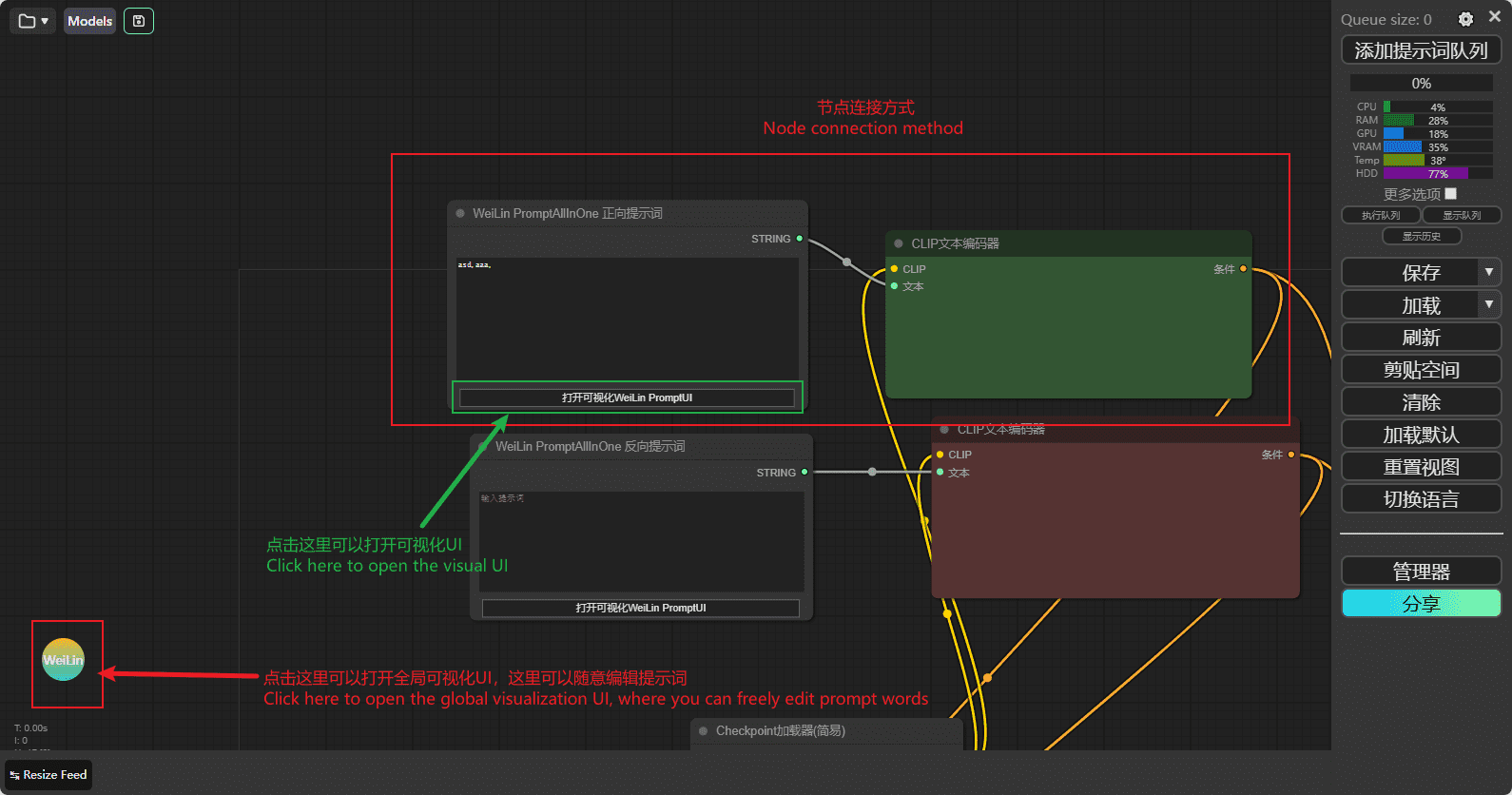
Task: Click the HDD usage bar
Action: click(1438, 174)
